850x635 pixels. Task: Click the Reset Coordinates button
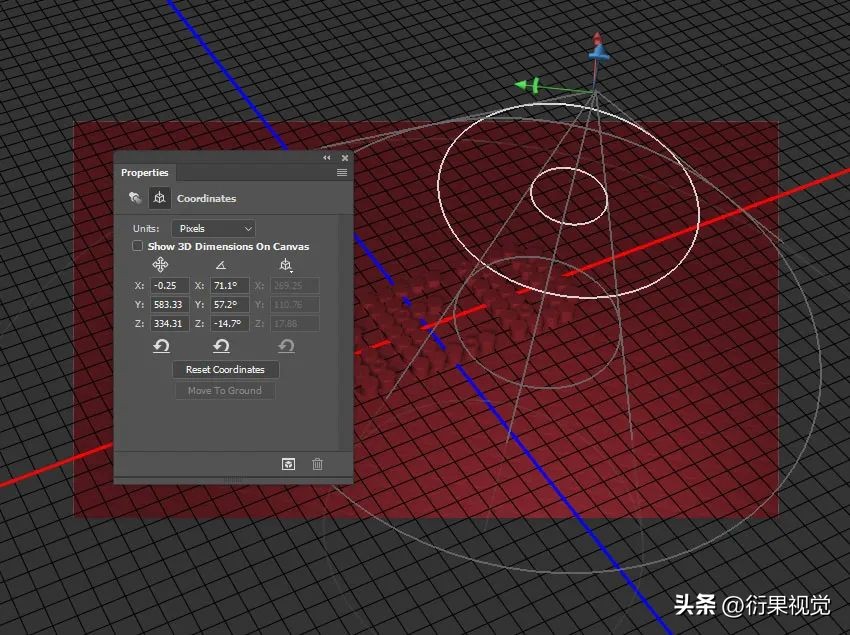224,370
